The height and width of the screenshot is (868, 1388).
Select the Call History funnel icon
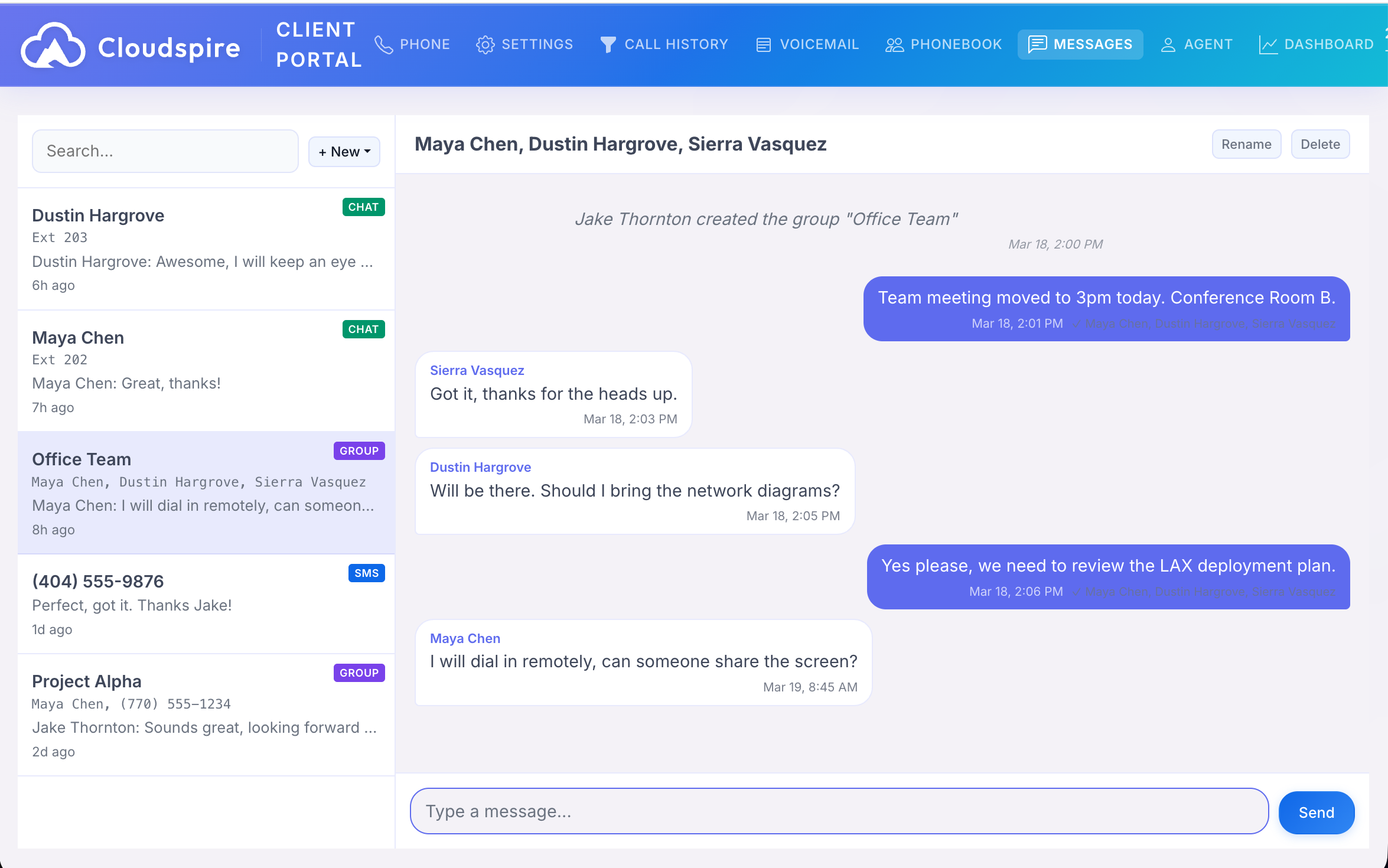coord(608,44)
